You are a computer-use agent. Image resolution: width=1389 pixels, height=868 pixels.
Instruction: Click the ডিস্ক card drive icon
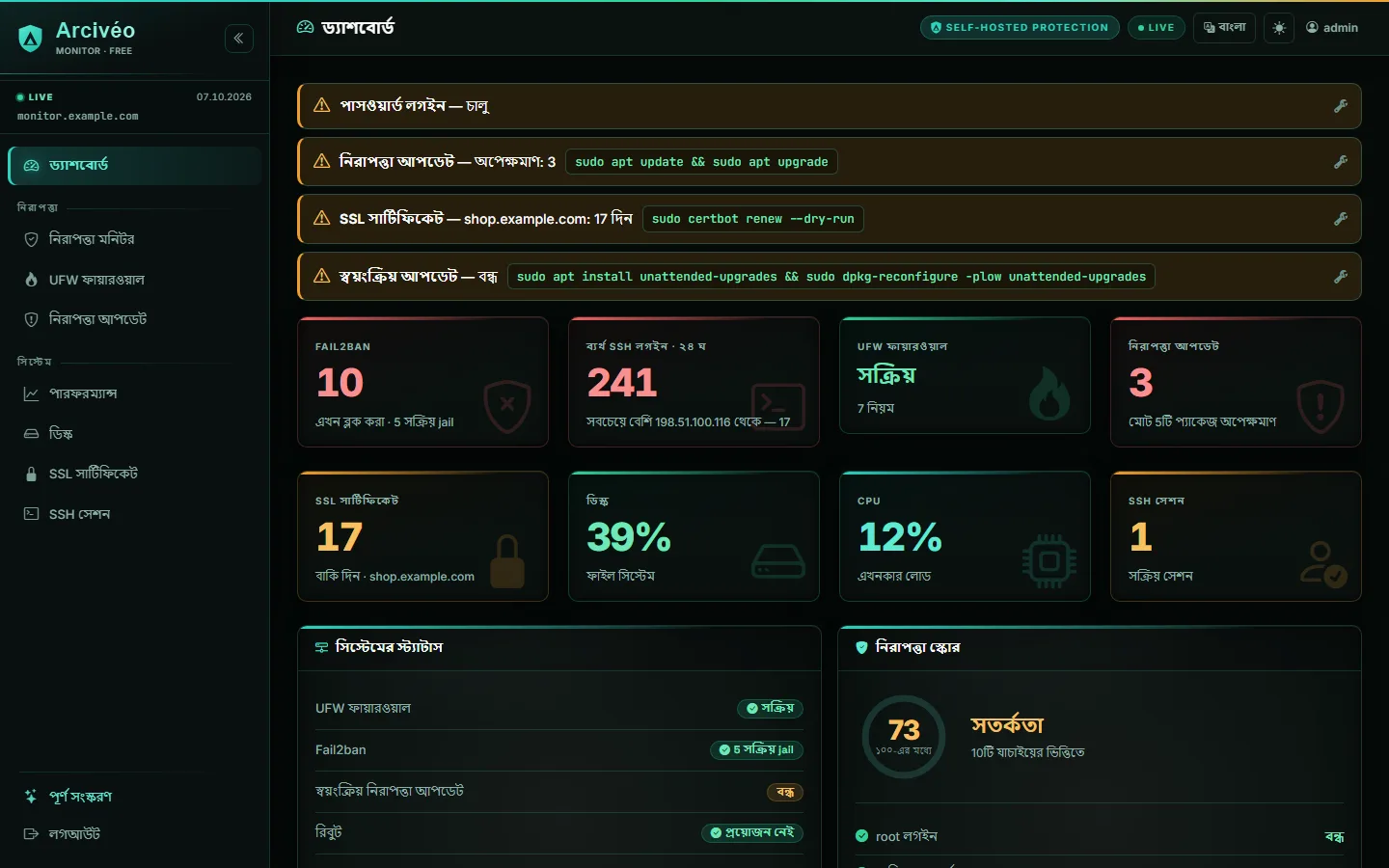(x=778, y=561)
